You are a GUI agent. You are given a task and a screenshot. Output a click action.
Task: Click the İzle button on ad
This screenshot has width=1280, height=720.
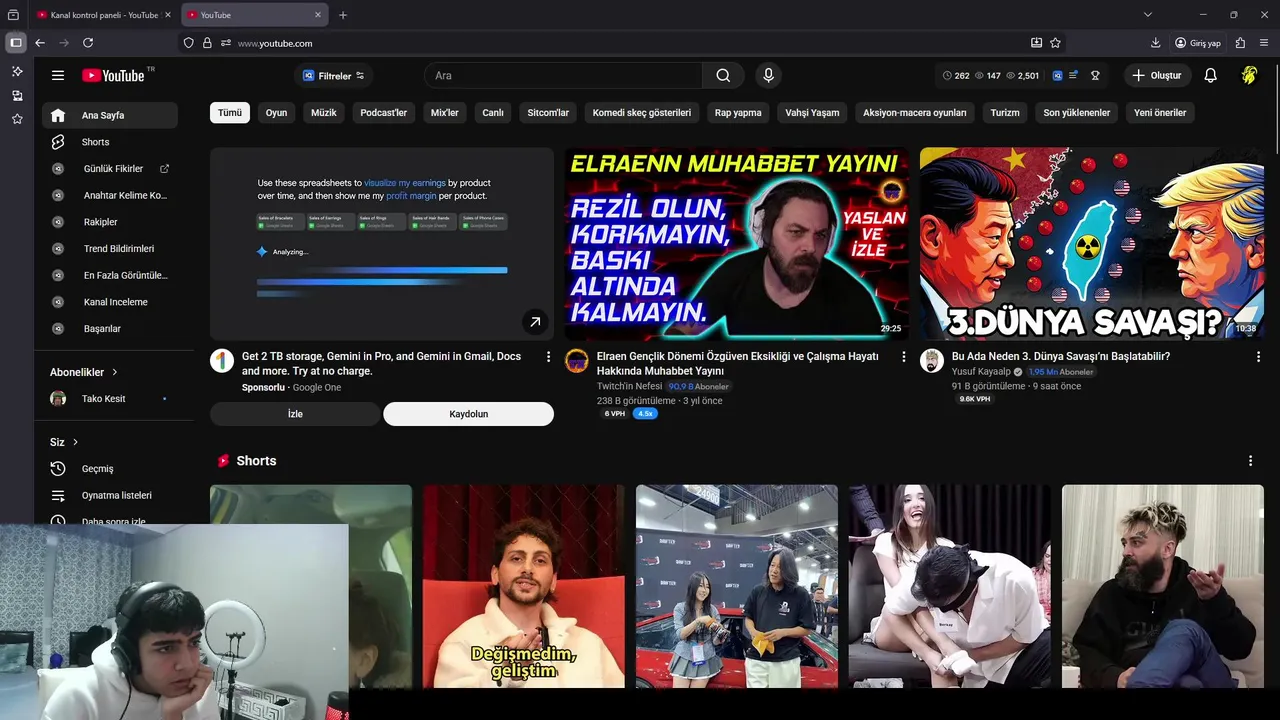click(x=295, y=414)
